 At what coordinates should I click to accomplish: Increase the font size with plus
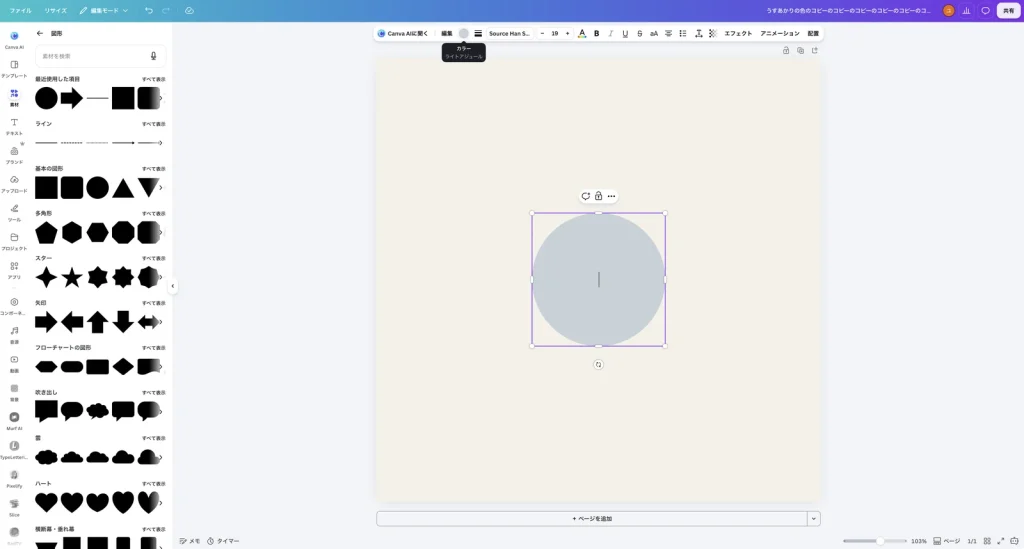coord(568,33)
